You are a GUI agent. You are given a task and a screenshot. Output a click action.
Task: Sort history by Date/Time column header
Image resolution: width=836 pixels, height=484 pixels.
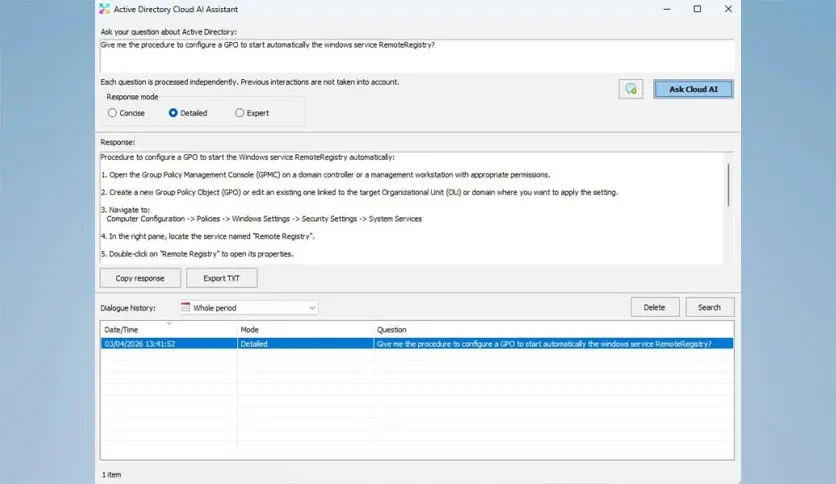(x=168, y=330)
